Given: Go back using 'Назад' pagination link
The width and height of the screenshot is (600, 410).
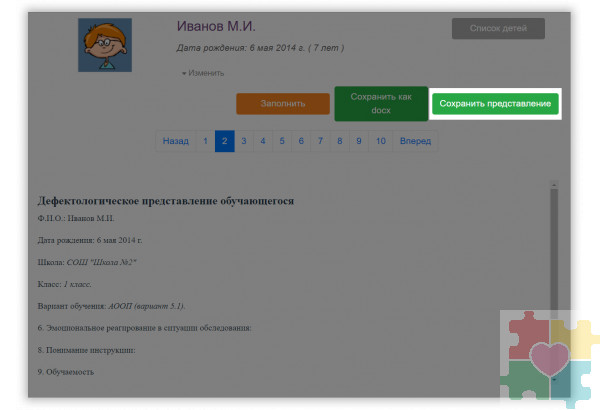Looking at the screenshot, I should 175,142.
